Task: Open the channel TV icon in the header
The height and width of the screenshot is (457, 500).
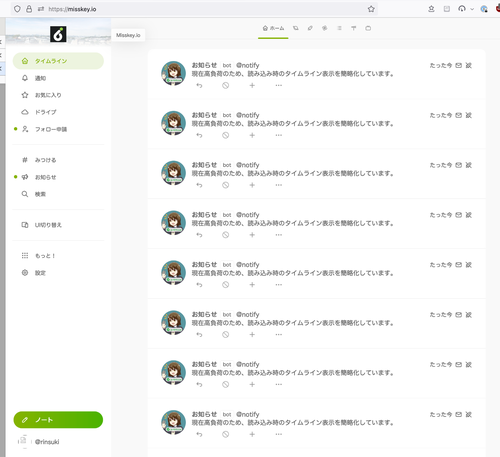Action: [x=368, y=28]
